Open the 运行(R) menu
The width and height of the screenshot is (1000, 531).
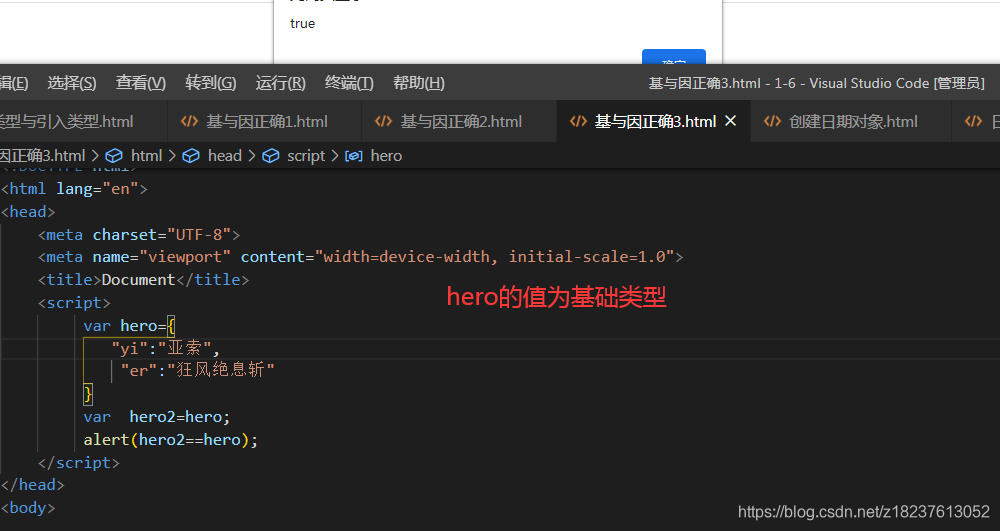(280, 83)
